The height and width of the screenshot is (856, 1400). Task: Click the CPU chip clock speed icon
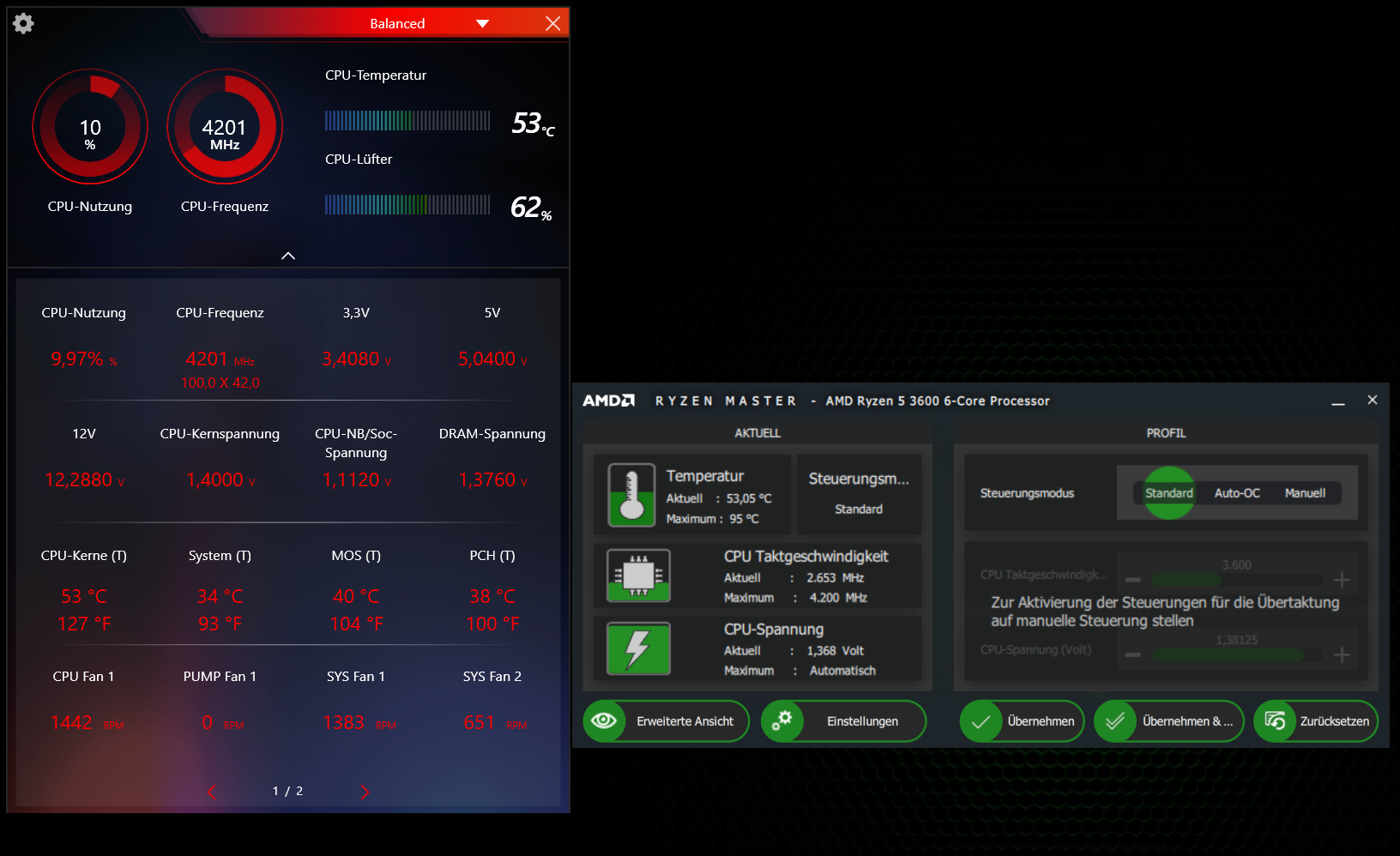[x=638, y=575]
